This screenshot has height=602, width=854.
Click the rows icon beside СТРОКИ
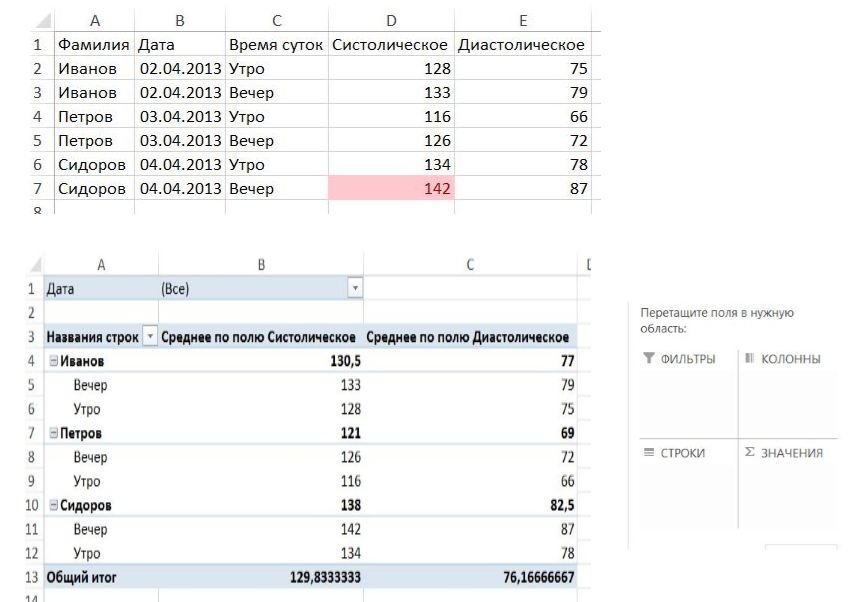pyautogui.click(x=648, y=453)
